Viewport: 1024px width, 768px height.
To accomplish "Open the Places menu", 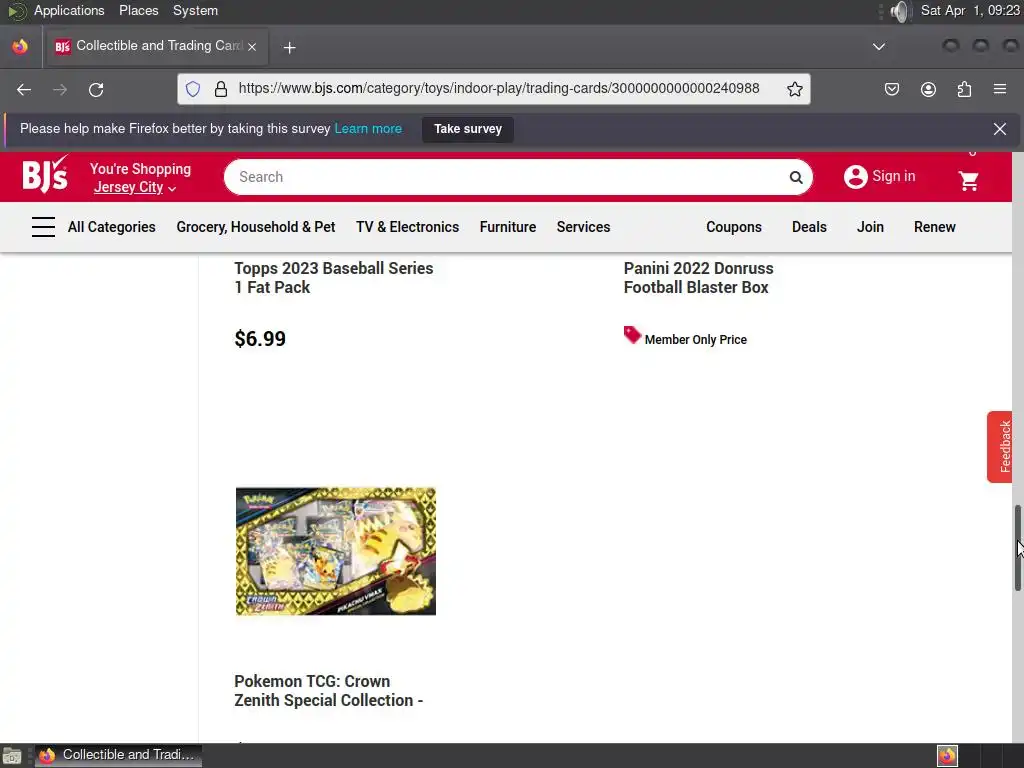I will tap(138, 10).
